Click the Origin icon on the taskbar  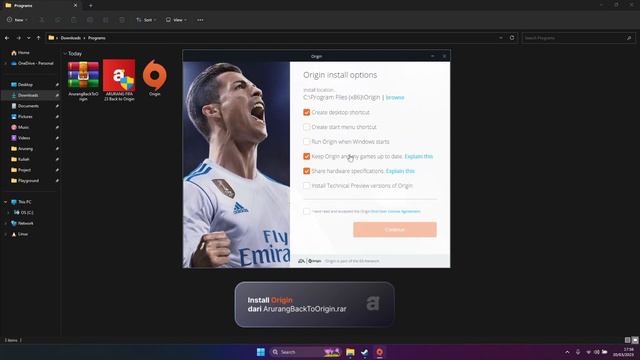[x=380, y=352]
